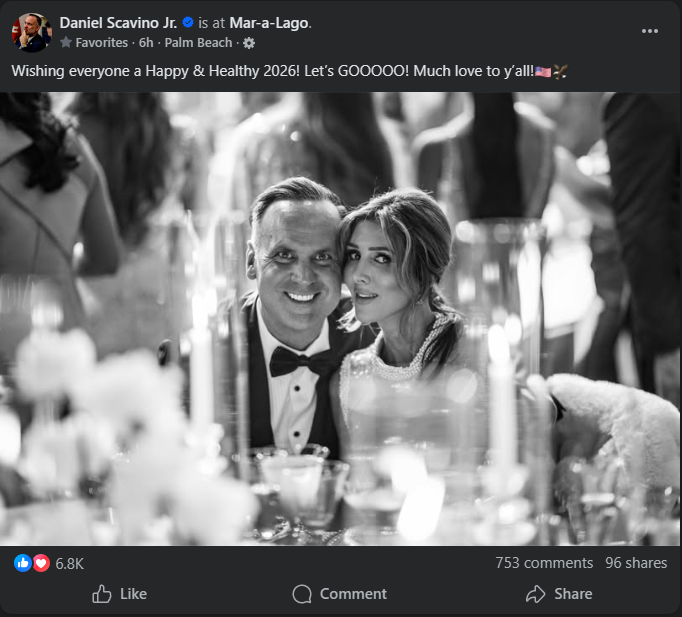Open the Mar-a-Lago location link
The width and height of the screenshot is (682, 617).
[266, 22]
